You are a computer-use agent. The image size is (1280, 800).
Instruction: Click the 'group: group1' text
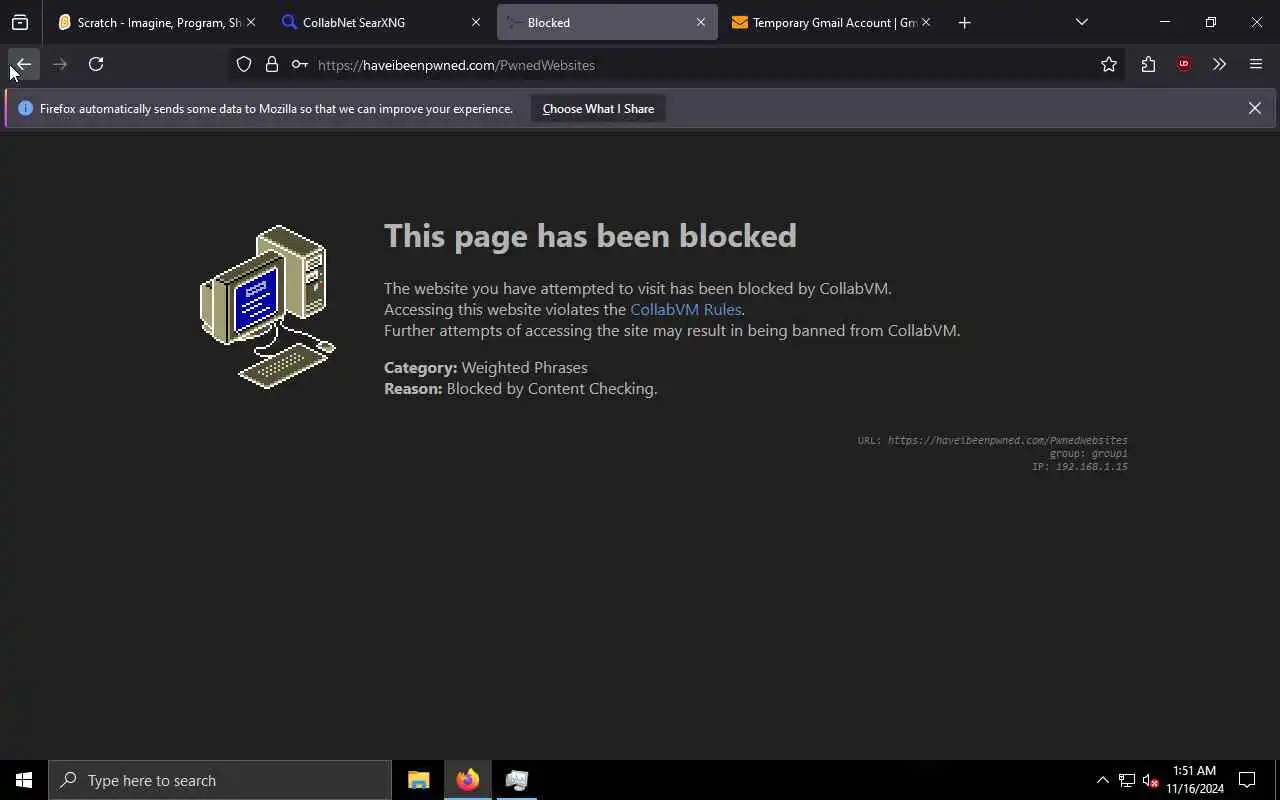coord(1088,454)
